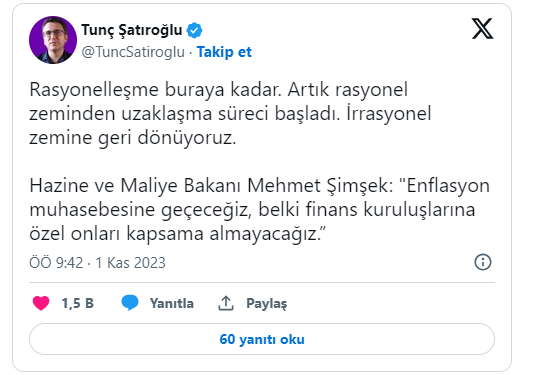Open Tunç Şatıroğlu's profile photo
This screenshot has height=375, width=549.
coord(53,40)
